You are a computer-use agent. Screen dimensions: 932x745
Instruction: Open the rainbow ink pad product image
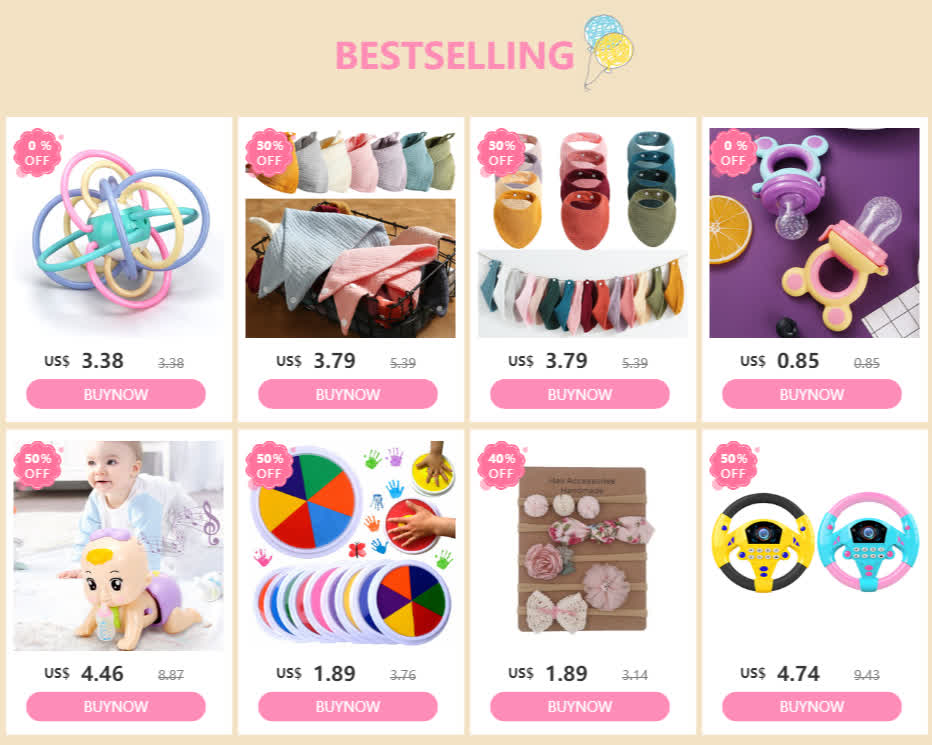[351, 545]
